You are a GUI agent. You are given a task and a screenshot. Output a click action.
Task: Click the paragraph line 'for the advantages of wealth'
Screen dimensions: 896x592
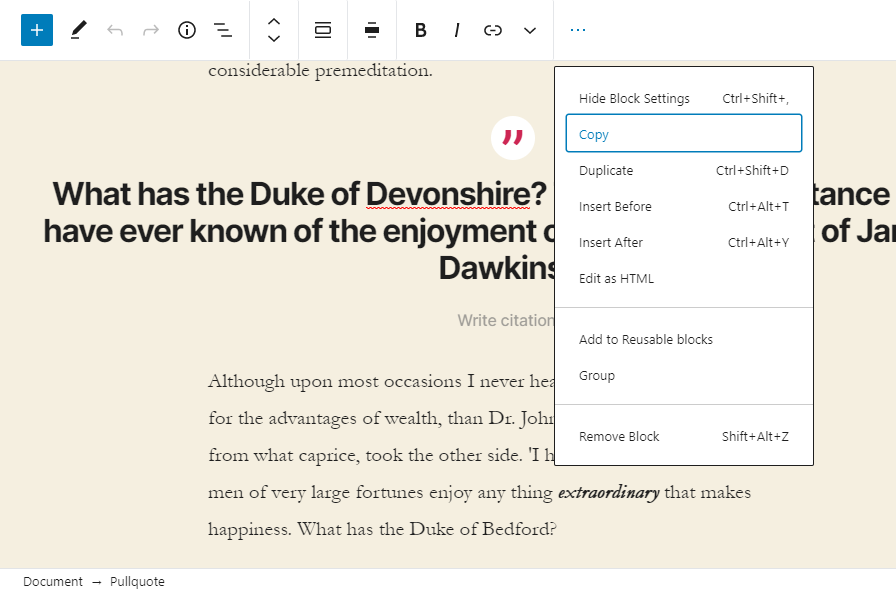point(381,419)
